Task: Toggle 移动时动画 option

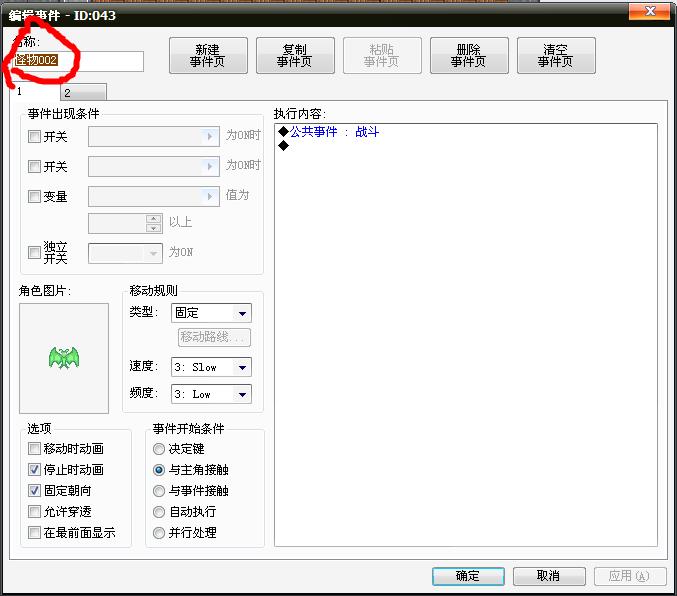Action: (34, 448)
